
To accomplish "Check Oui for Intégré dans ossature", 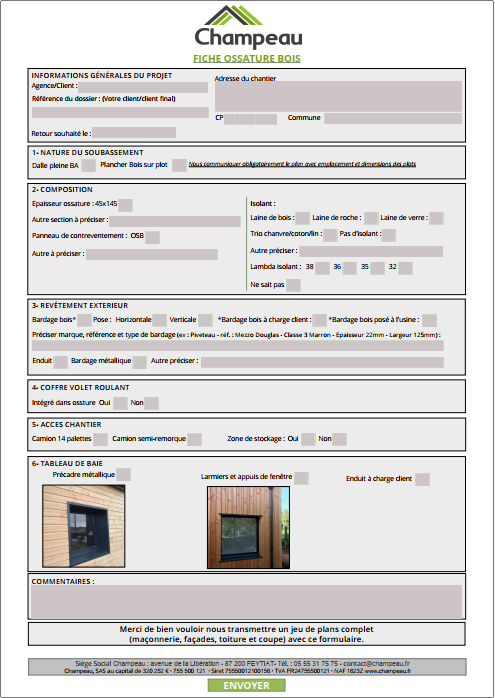I will point(120,403).
